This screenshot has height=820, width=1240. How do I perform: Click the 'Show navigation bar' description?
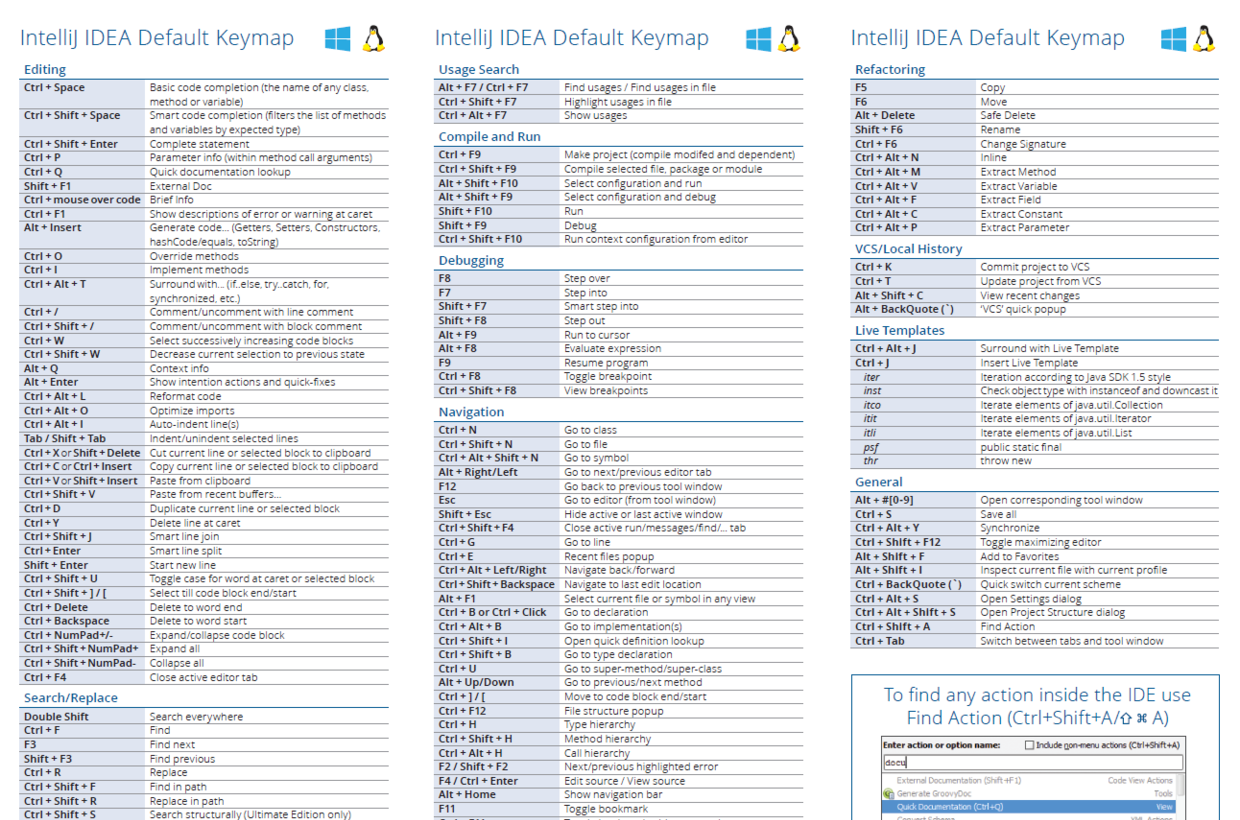[x=613, y=795]
